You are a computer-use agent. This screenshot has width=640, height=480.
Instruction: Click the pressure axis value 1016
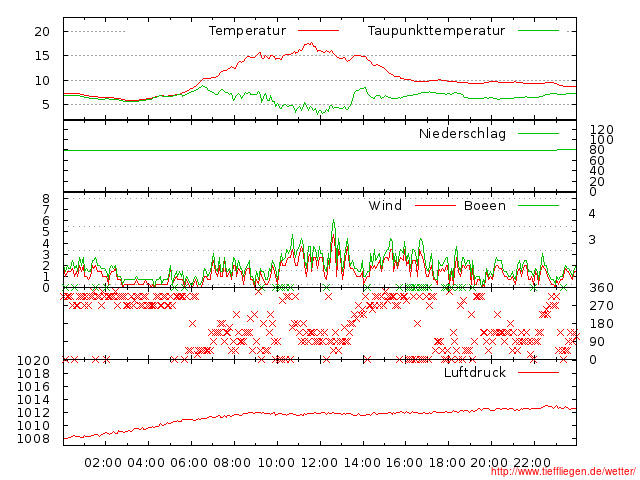point(33,387)
